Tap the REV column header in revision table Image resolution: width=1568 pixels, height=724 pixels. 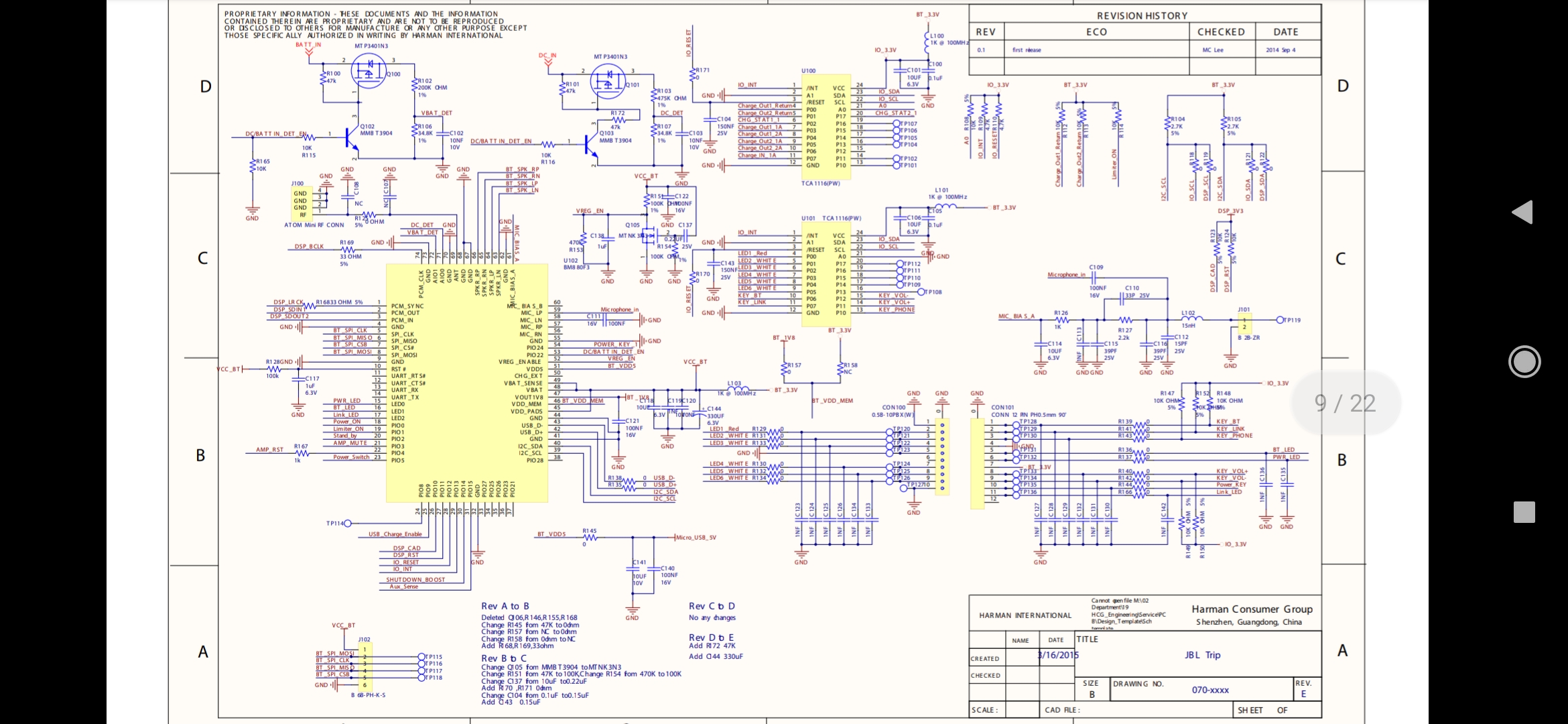(986, 32)
